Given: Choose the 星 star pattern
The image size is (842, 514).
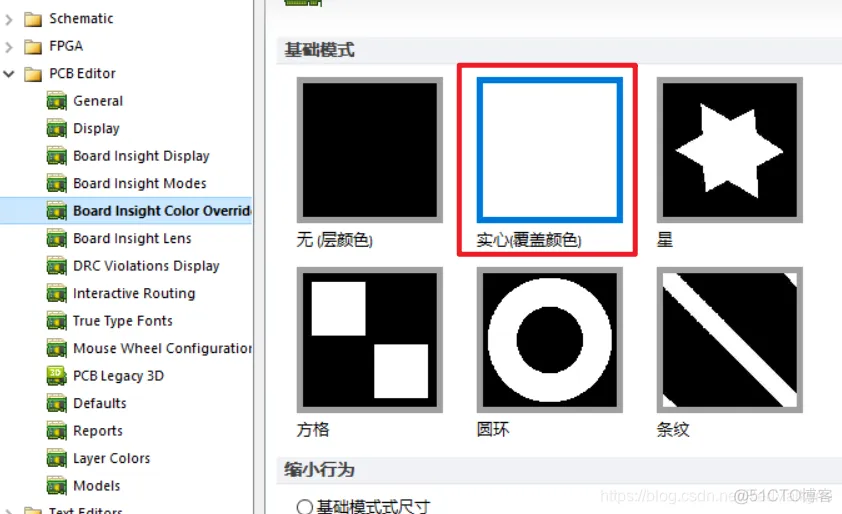Looking at the screenshot, I should (x=729, y=150).
